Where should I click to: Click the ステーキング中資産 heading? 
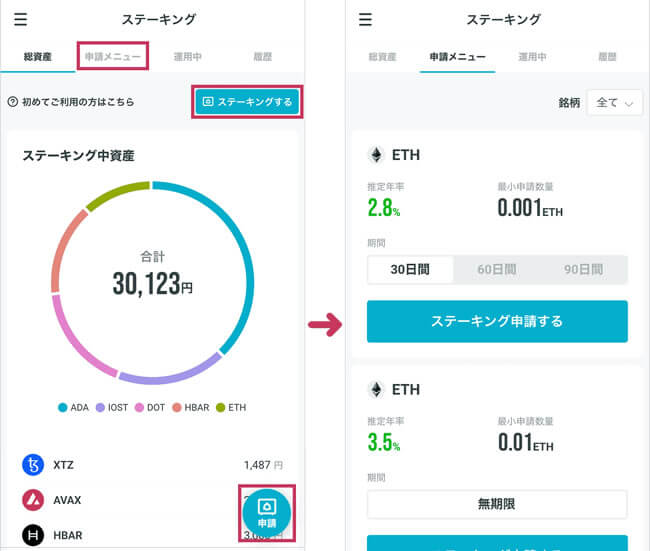[78, 155]
